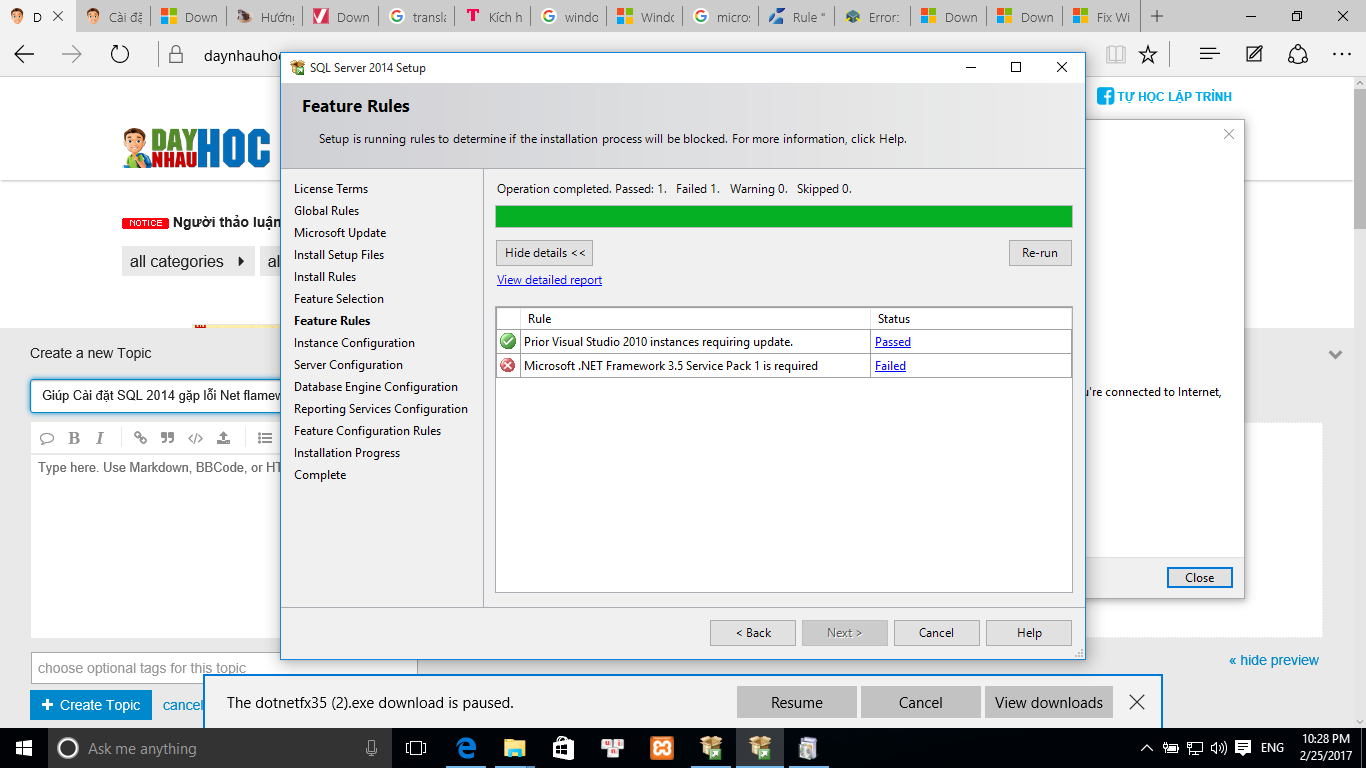Click the speech bubble icon in editor toolbar
Screen dimensions: 1366x768
pyautogui.click(x=46, y=438)
